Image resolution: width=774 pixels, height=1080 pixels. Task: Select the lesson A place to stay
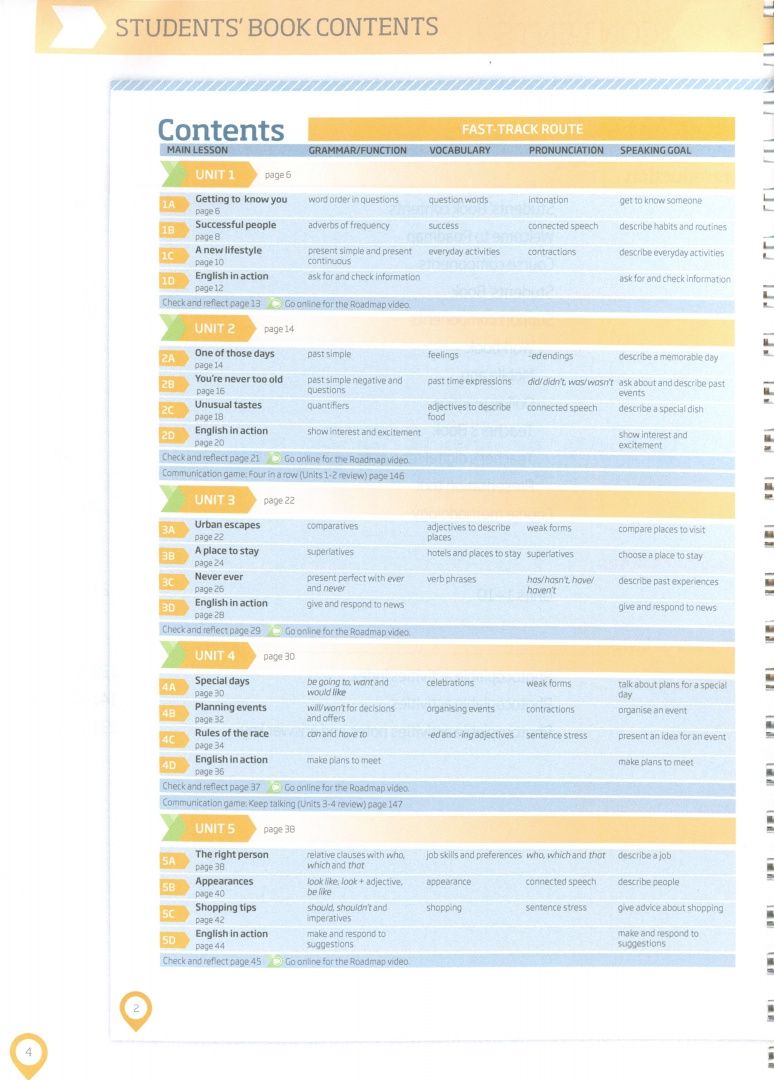(227, 551)
